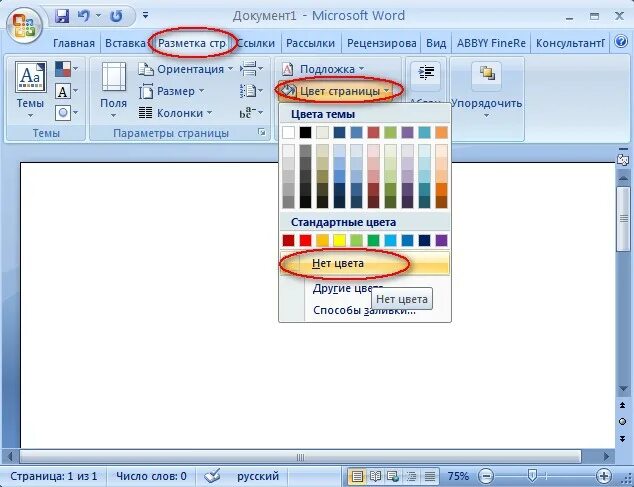Click Страница: 1 из 1 indicator
This screenshot has width=634, height=487.
[54, 476]
